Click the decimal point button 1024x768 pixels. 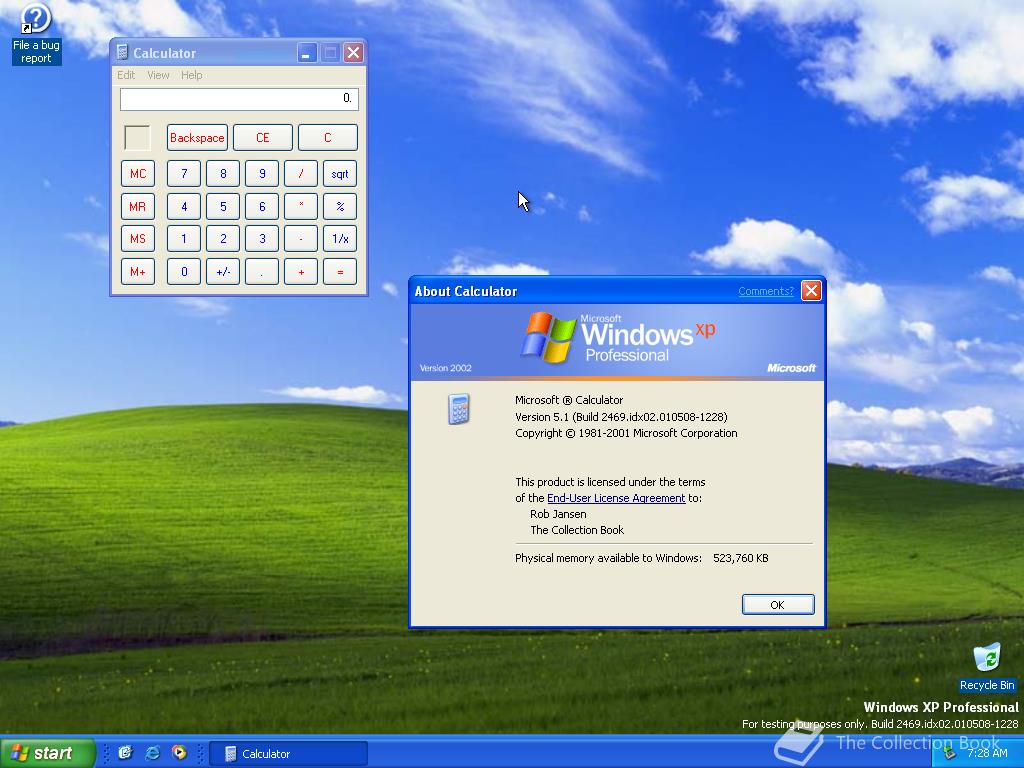[262, 272]
